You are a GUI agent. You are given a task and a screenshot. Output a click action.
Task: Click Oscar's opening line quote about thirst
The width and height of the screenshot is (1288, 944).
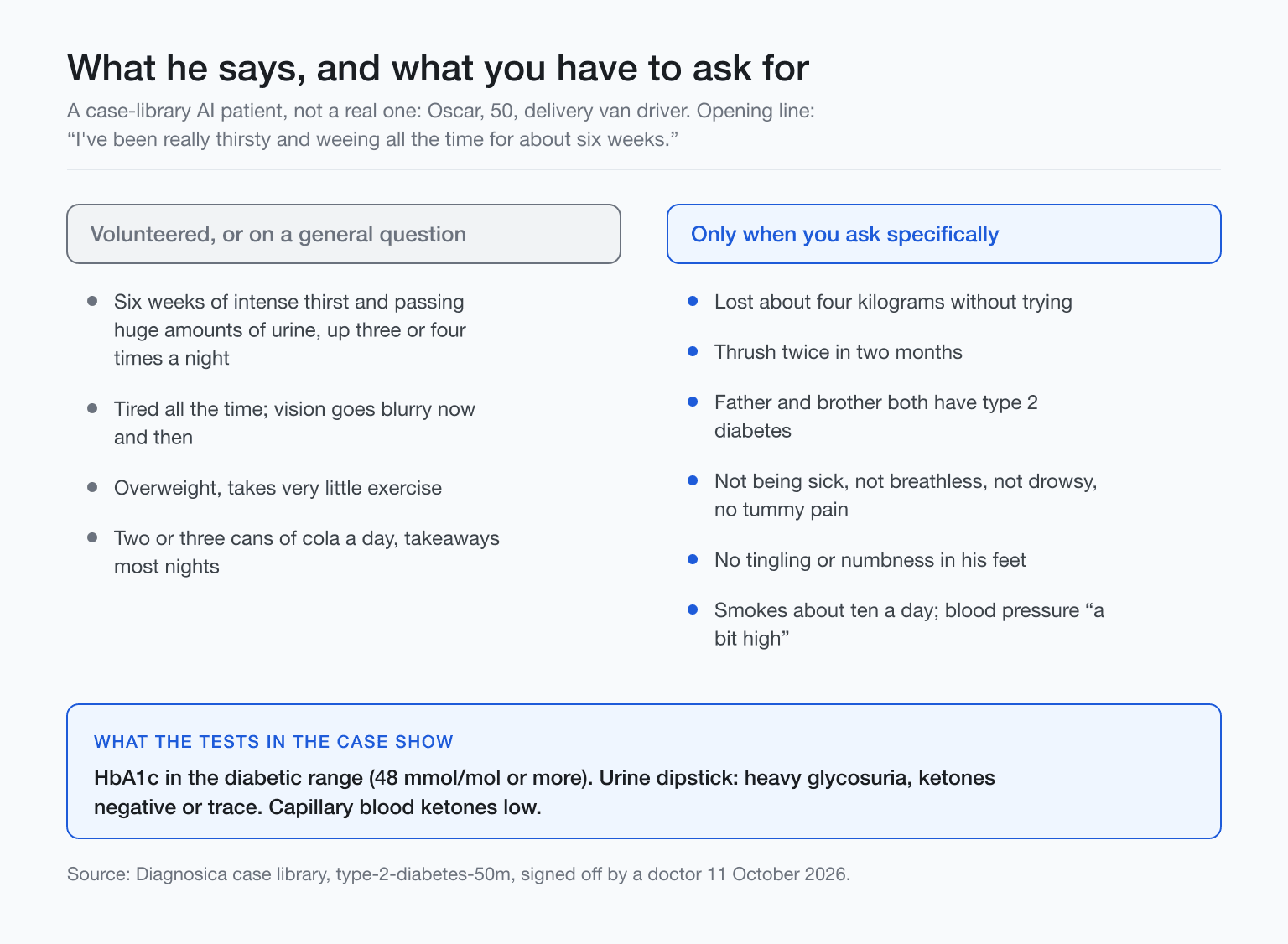pos(372,139)
